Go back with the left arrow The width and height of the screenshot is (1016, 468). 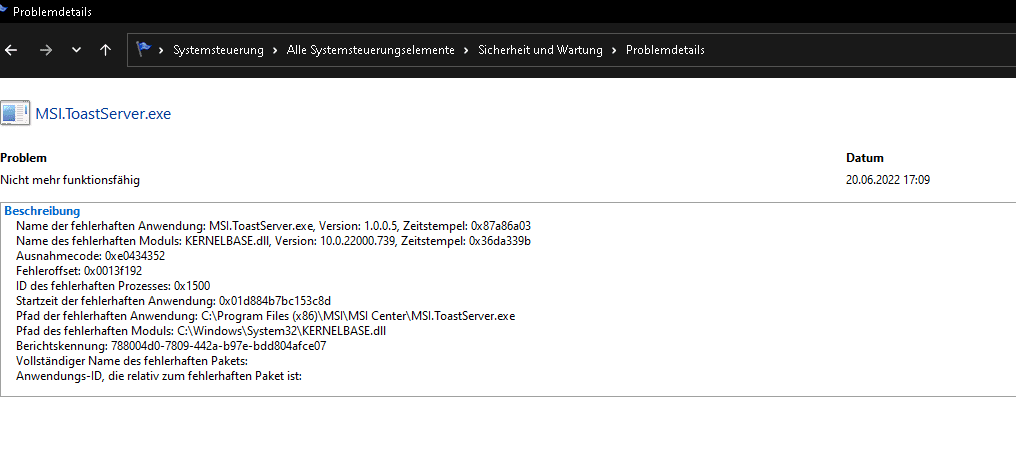pyautogui.click(x=10, y=50)
